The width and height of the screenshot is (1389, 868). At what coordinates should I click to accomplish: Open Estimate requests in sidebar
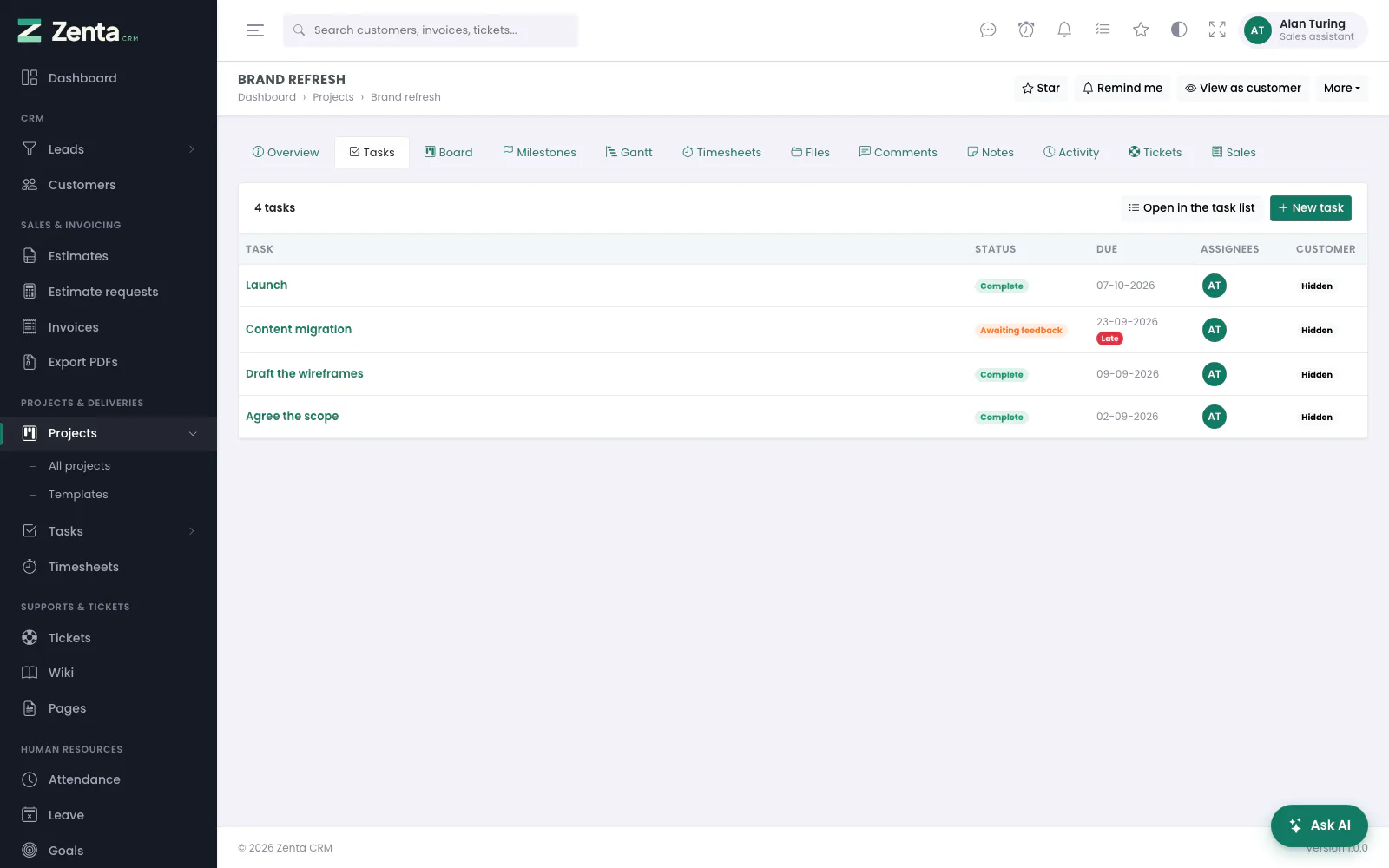(x=109, y=292)
